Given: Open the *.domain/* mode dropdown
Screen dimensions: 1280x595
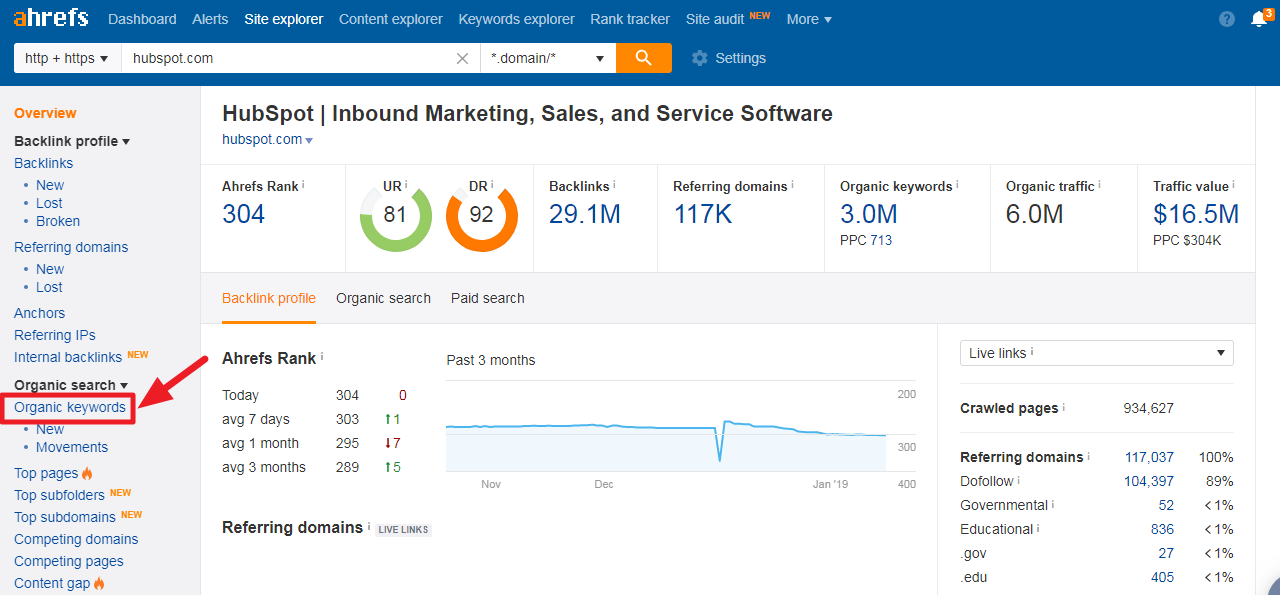Looking at the screenshot, I should click(x=548, y=58).
